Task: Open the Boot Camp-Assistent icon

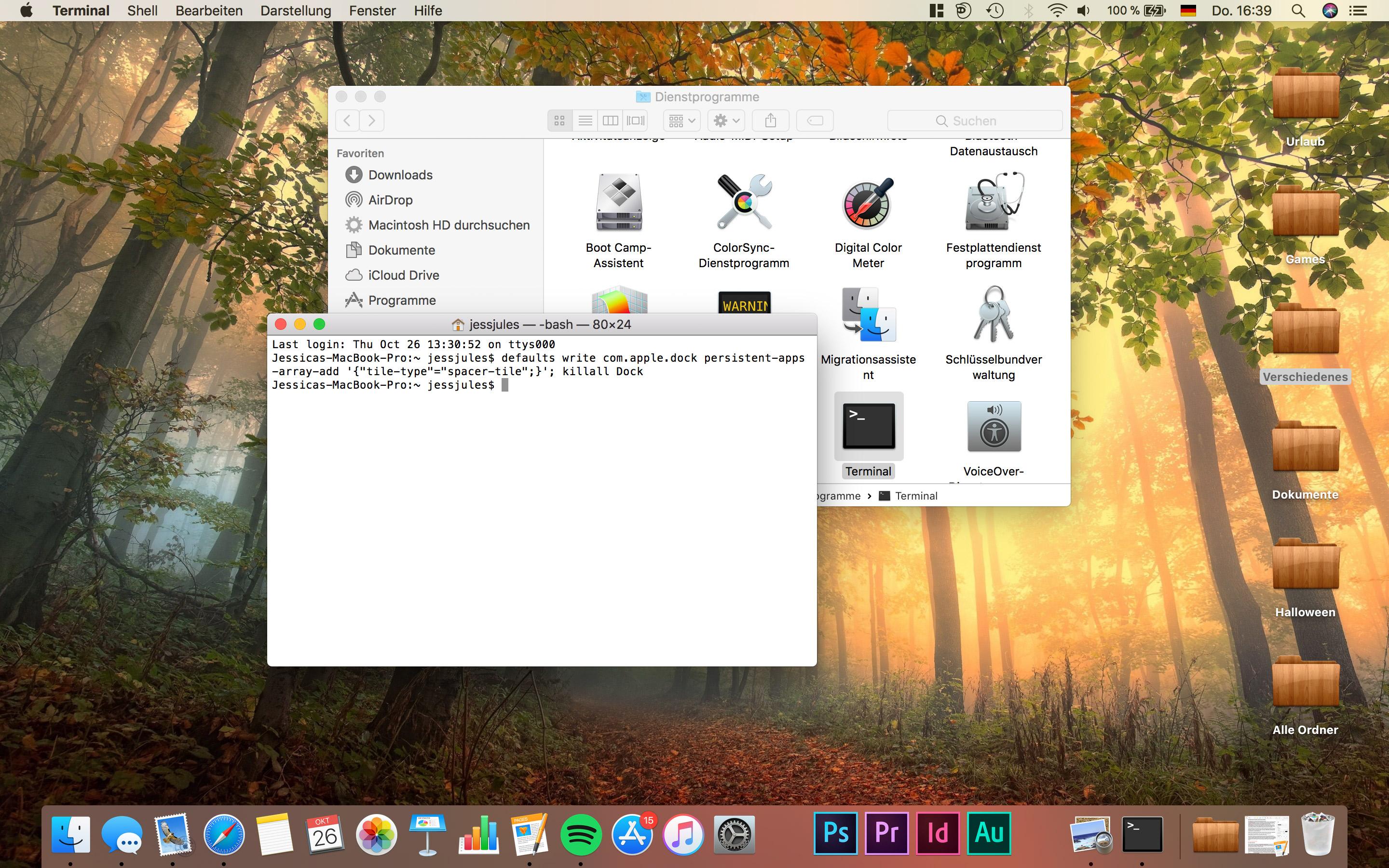Action: coord(618,203)
